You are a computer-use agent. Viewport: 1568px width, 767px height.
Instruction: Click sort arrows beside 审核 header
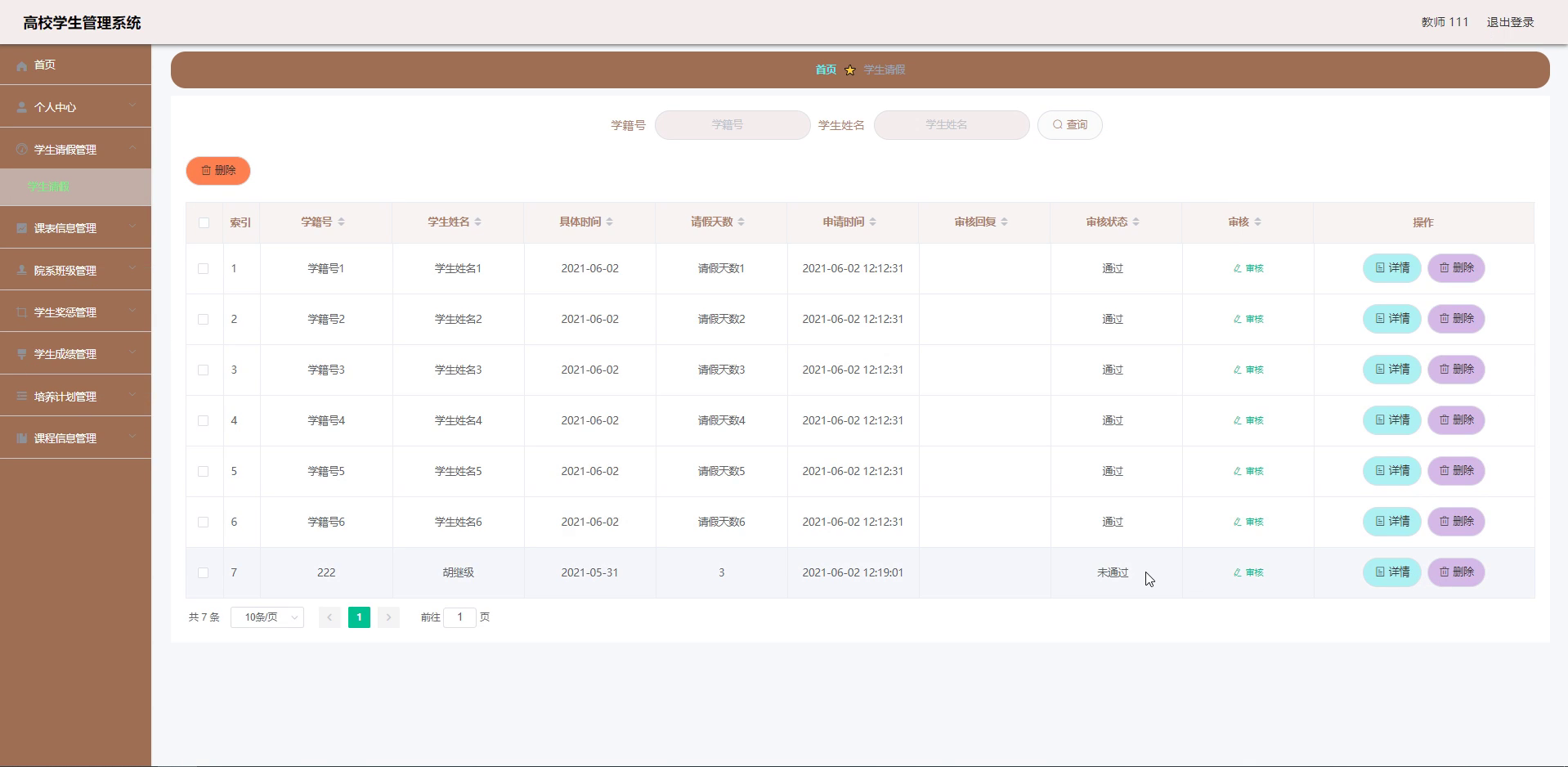click(1257, 222)
